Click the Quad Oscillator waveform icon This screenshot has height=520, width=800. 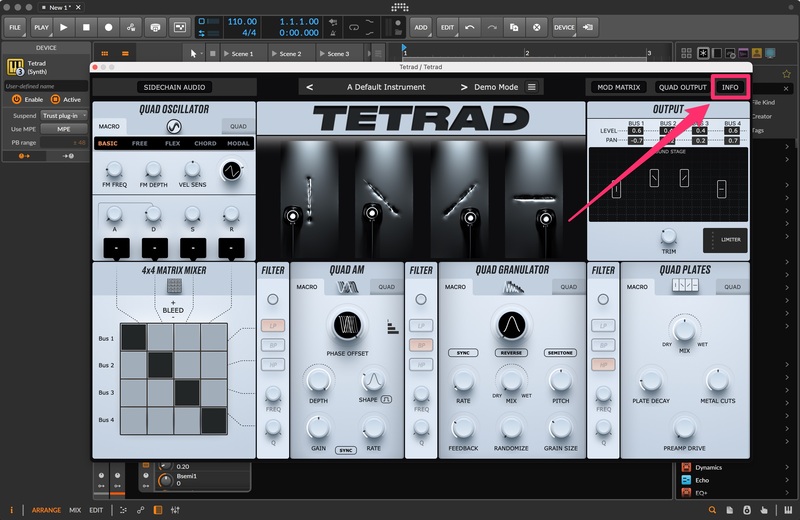[x=173, y=126]
